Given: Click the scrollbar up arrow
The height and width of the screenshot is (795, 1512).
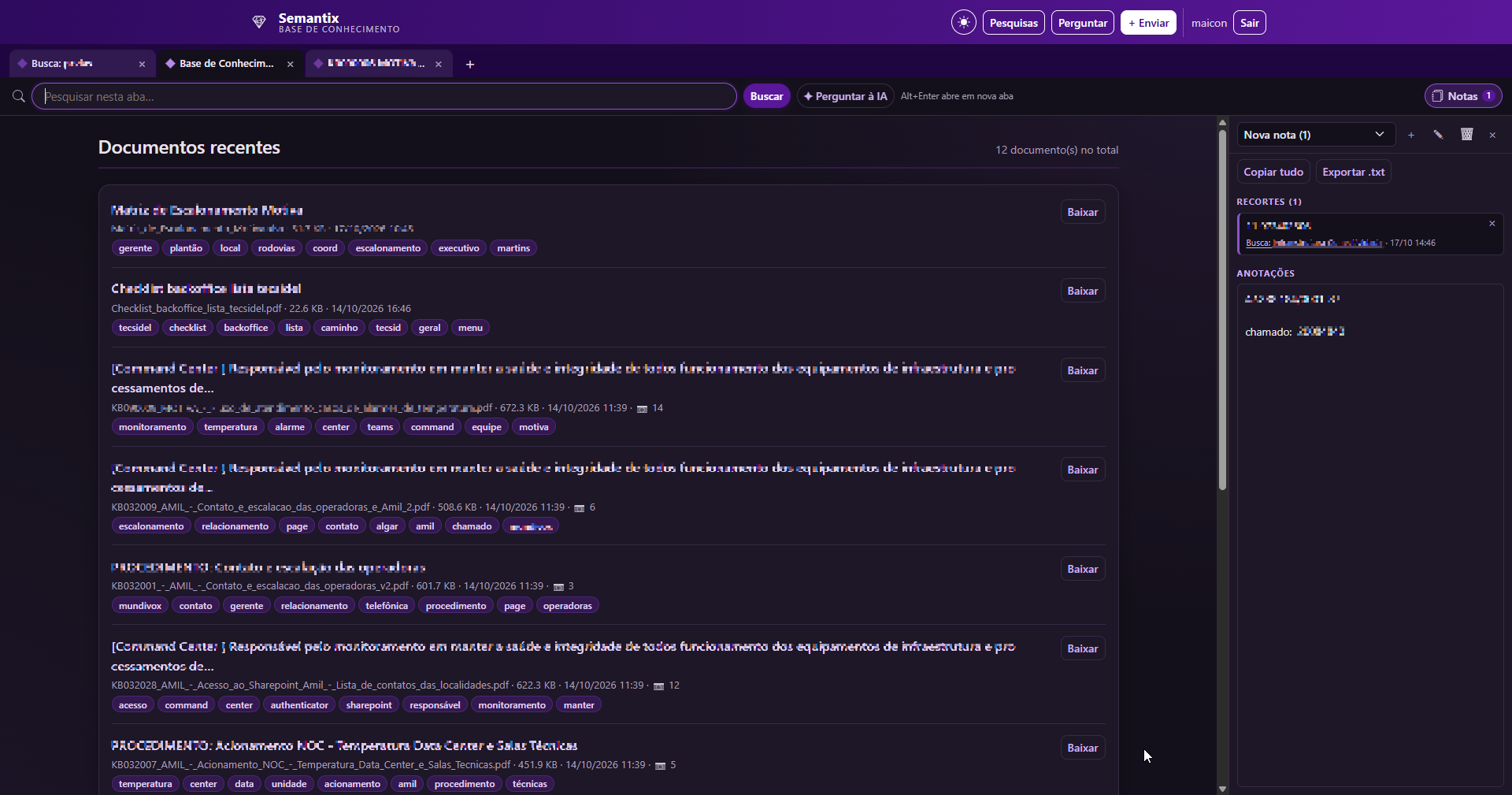Looking at the screenshot, I should (1222, 122).
